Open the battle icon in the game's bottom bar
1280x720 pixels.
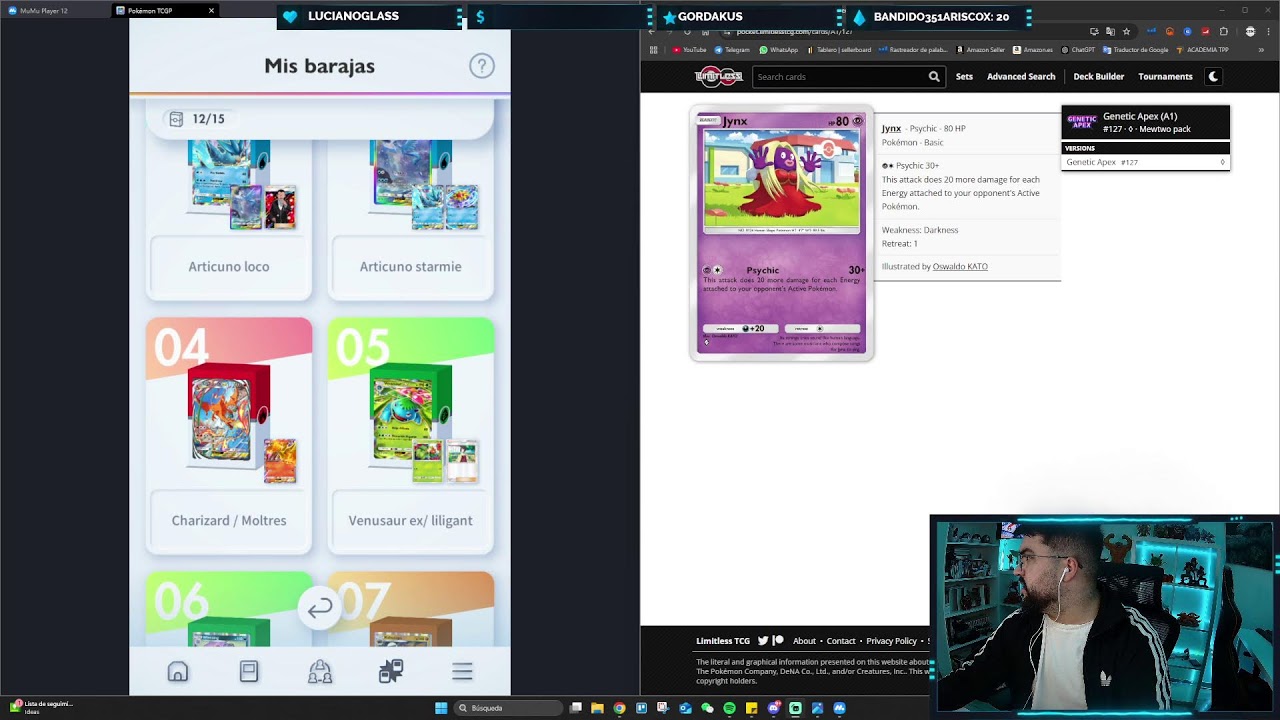pyautogui.click(x=391, y=672)
